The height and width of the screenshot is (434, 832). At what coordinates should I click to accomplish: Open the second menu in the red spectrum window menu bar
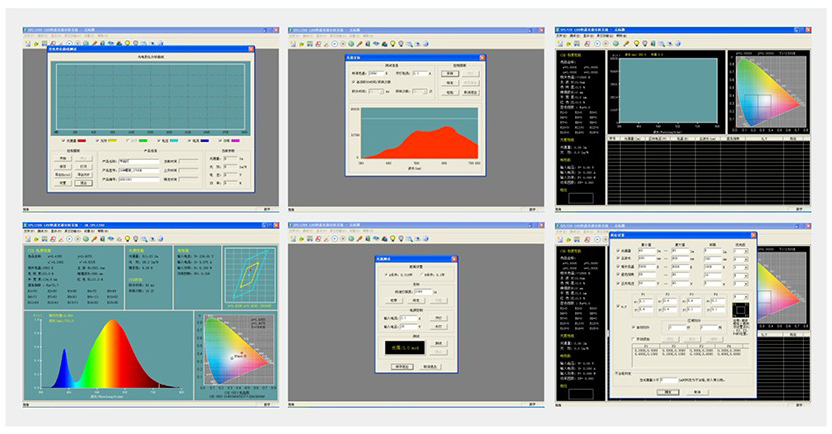[308, 36]
